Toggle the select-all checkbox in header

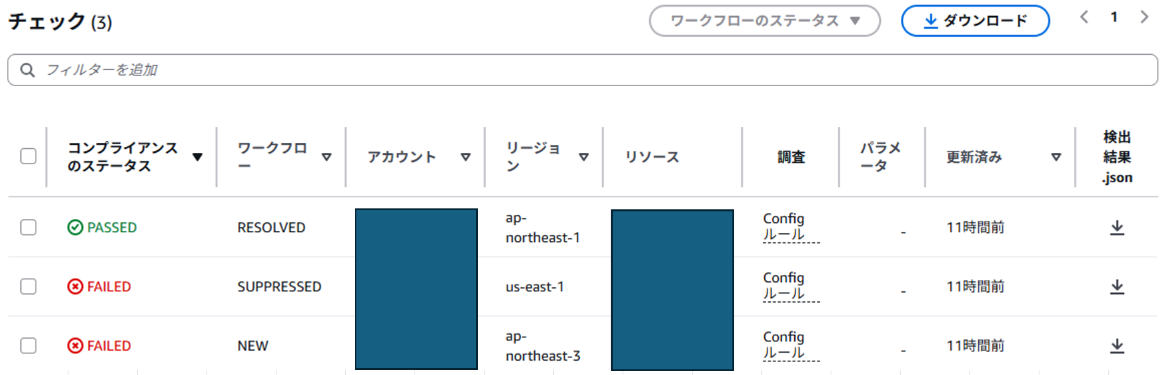coord(28,156)
